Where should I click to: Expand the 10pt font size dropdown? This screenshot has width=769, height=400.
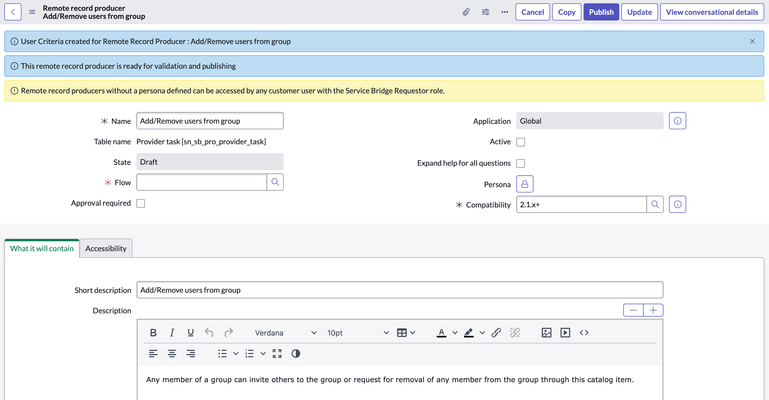point(358,333)
